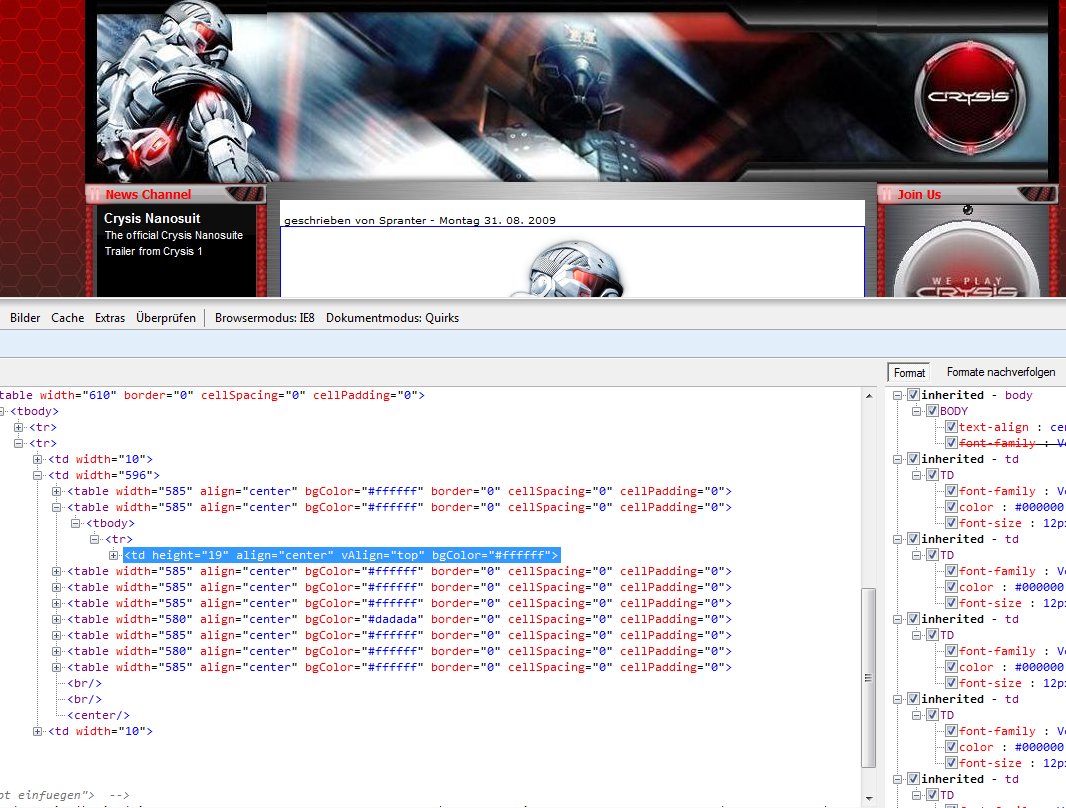This screenshot has height=808, width=1066.
Task: Open the Überprüfen menu
Action: pos(166,318)
